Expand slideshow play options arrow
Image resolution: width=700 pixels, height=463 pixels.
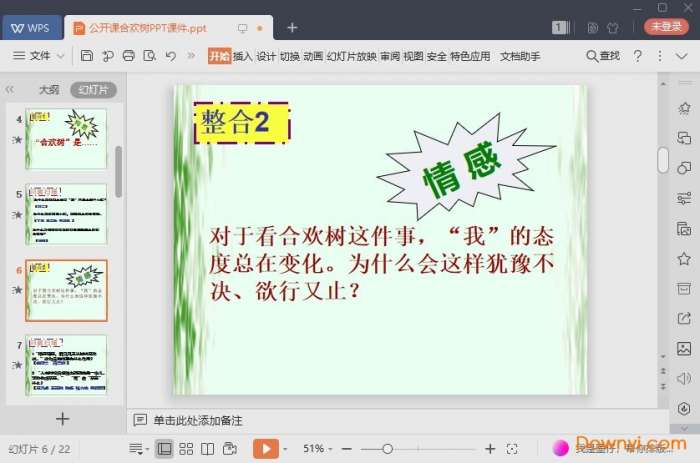coord(285,449)
